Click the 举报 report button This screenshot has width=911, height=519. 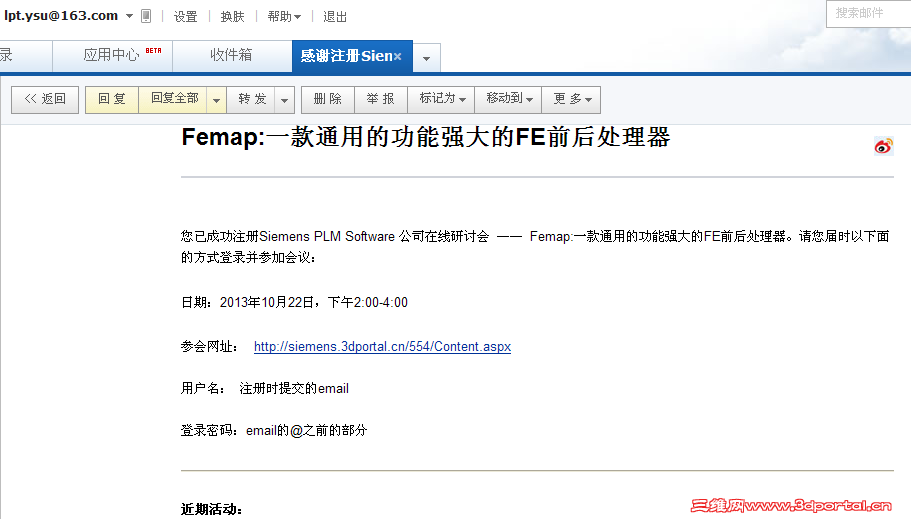[381, 99]
